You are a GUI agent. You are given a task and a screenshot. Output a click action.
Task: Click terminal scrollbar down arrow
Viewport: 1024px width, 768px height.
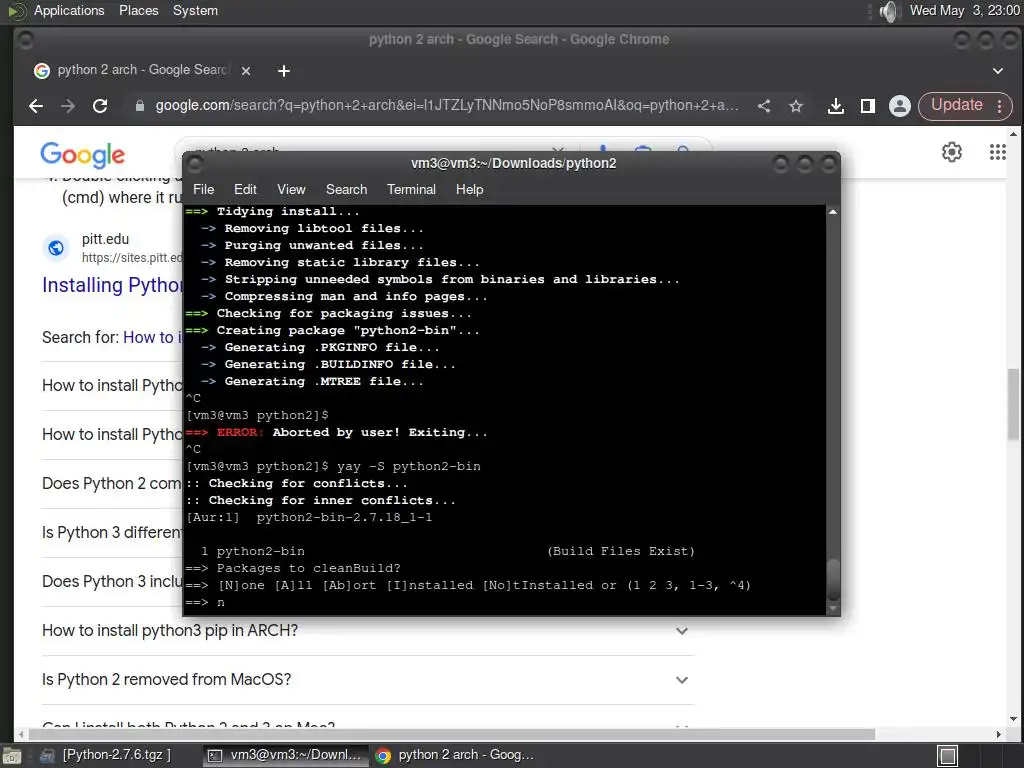pos(833,609)
